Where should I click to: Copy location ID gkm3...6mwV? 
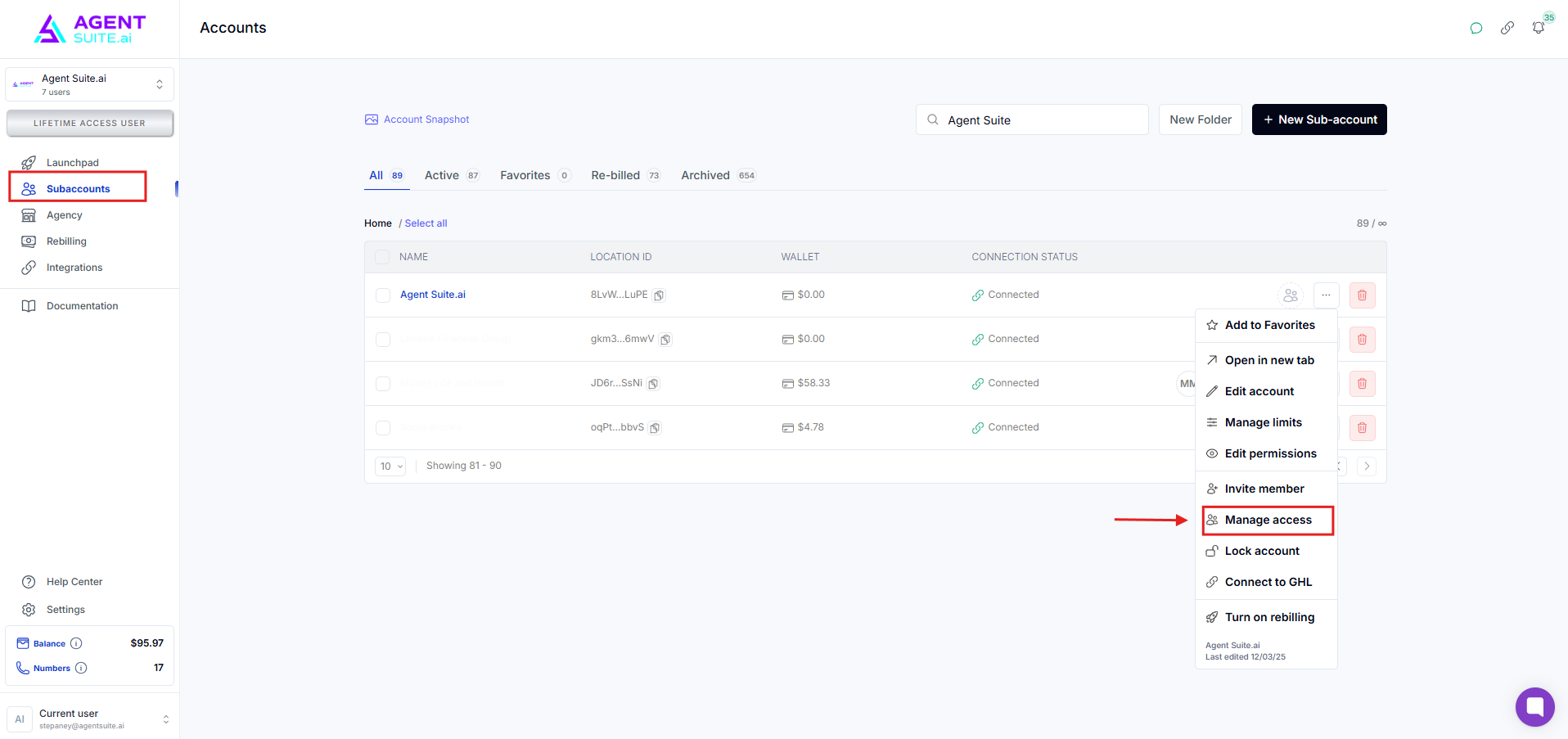pos(665,340)
